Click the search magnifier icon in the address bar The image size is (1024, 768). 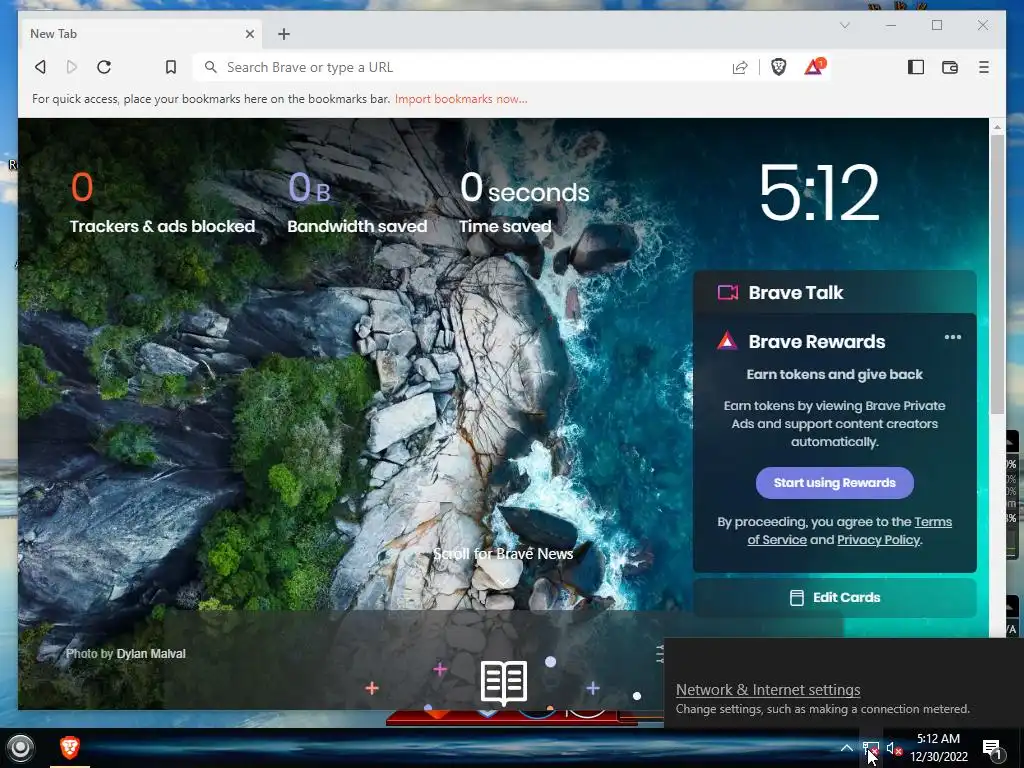click(210, 67)
